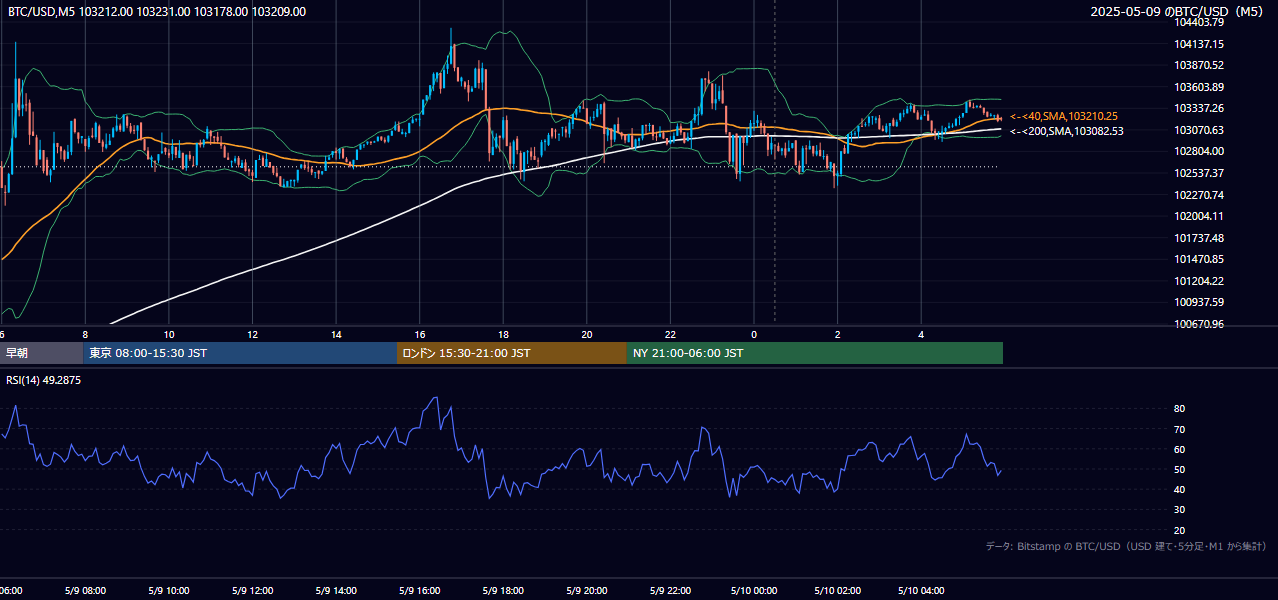Click the price axis value 100937.59
The width and height of the screenshot is (1278, 600).
click(1201, 302)
